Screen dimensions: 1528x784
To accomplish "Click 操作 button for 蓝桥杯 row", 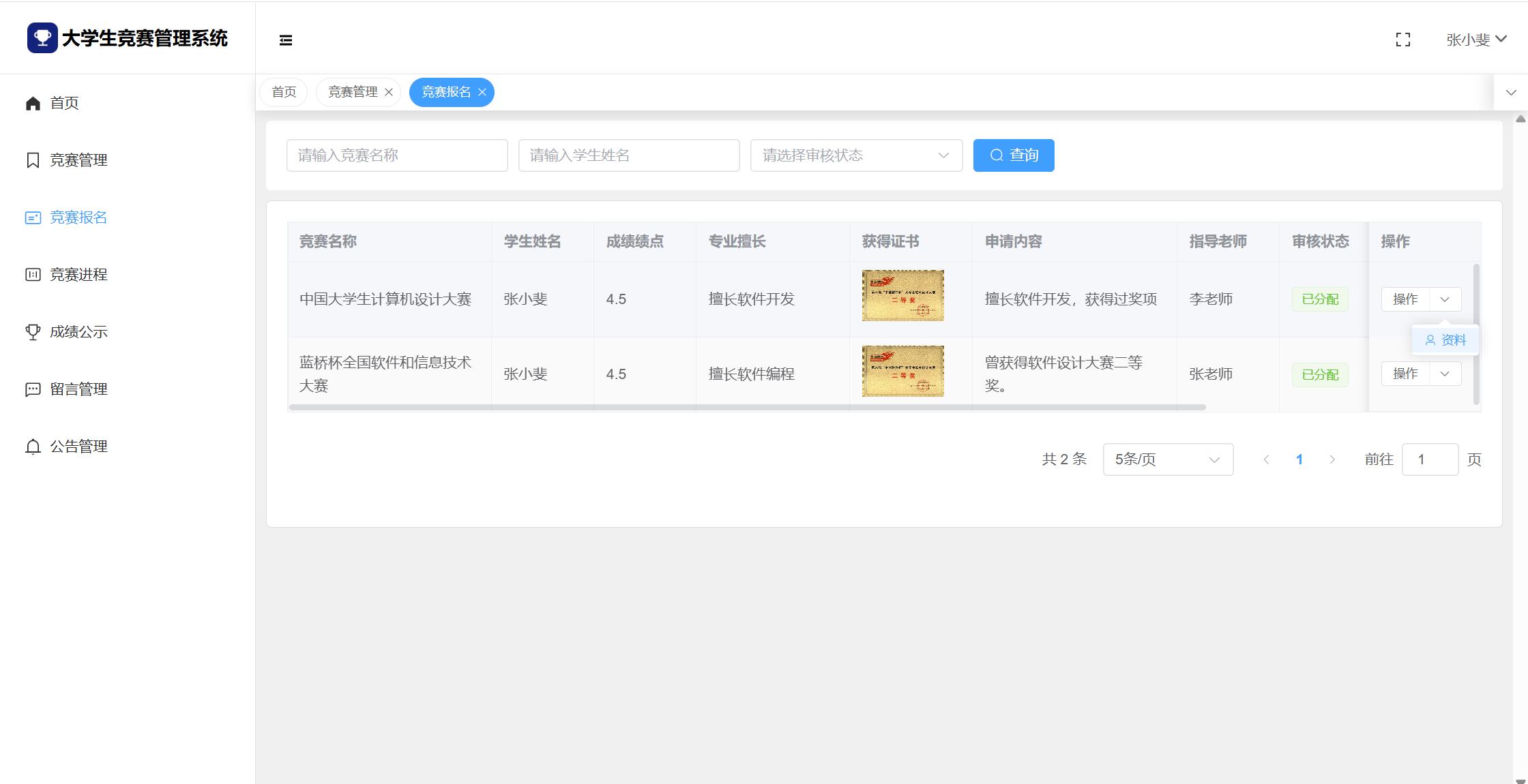I will [x=1405, y=374].
